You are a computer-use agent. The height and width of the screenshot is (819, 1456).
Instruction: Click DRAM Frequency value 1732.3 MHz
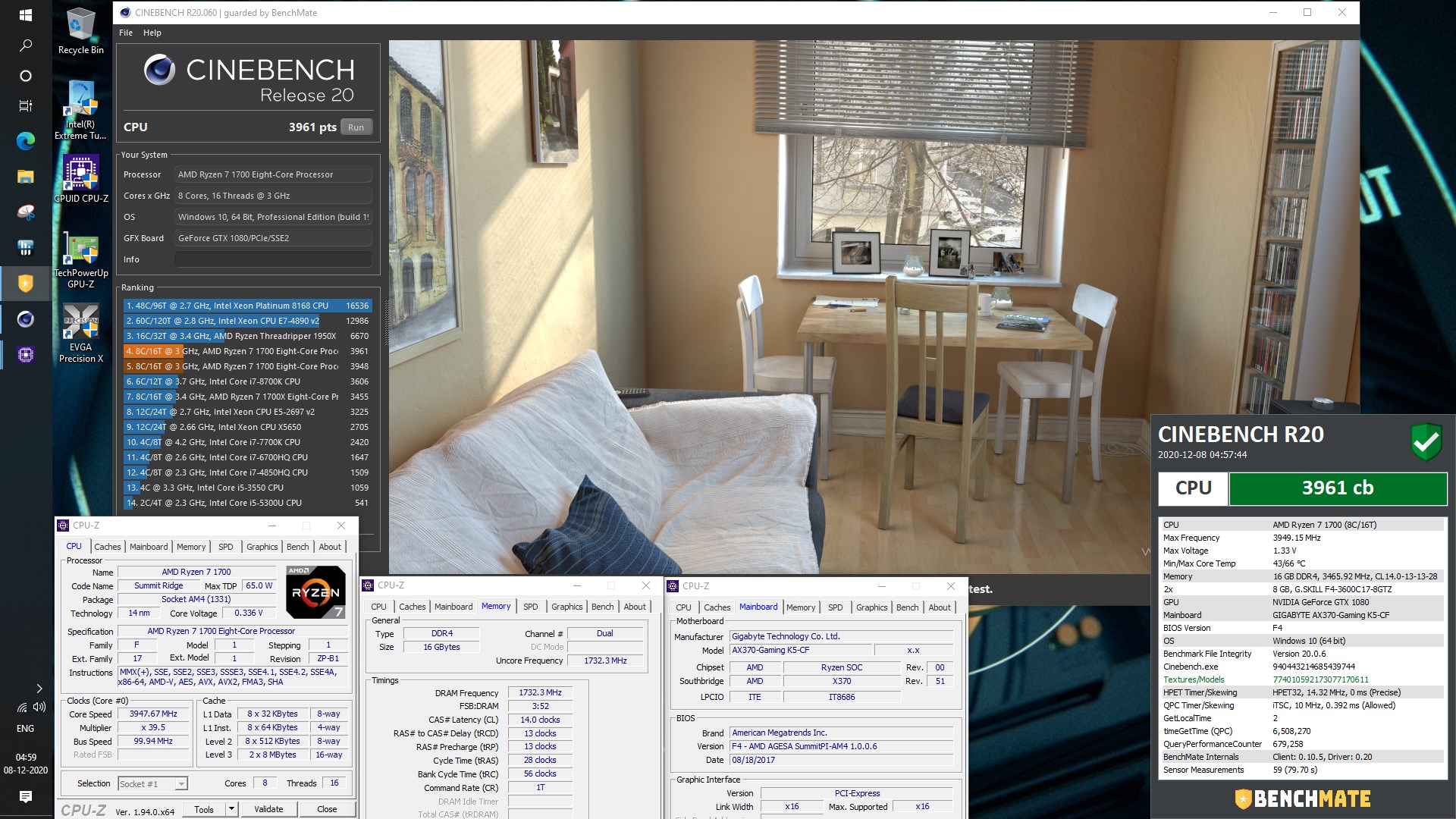click(540, 693)
